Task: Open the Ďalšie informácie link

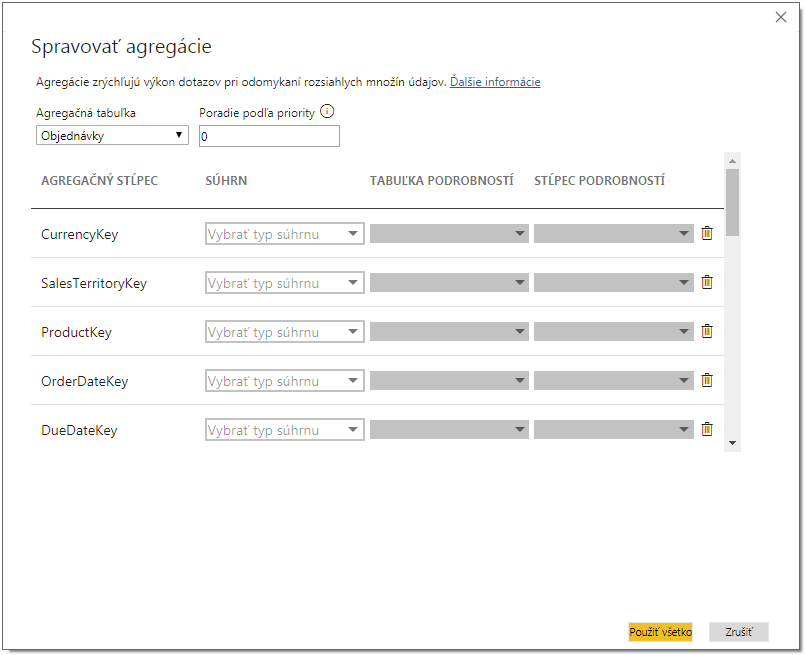Action: click(495, 82)
